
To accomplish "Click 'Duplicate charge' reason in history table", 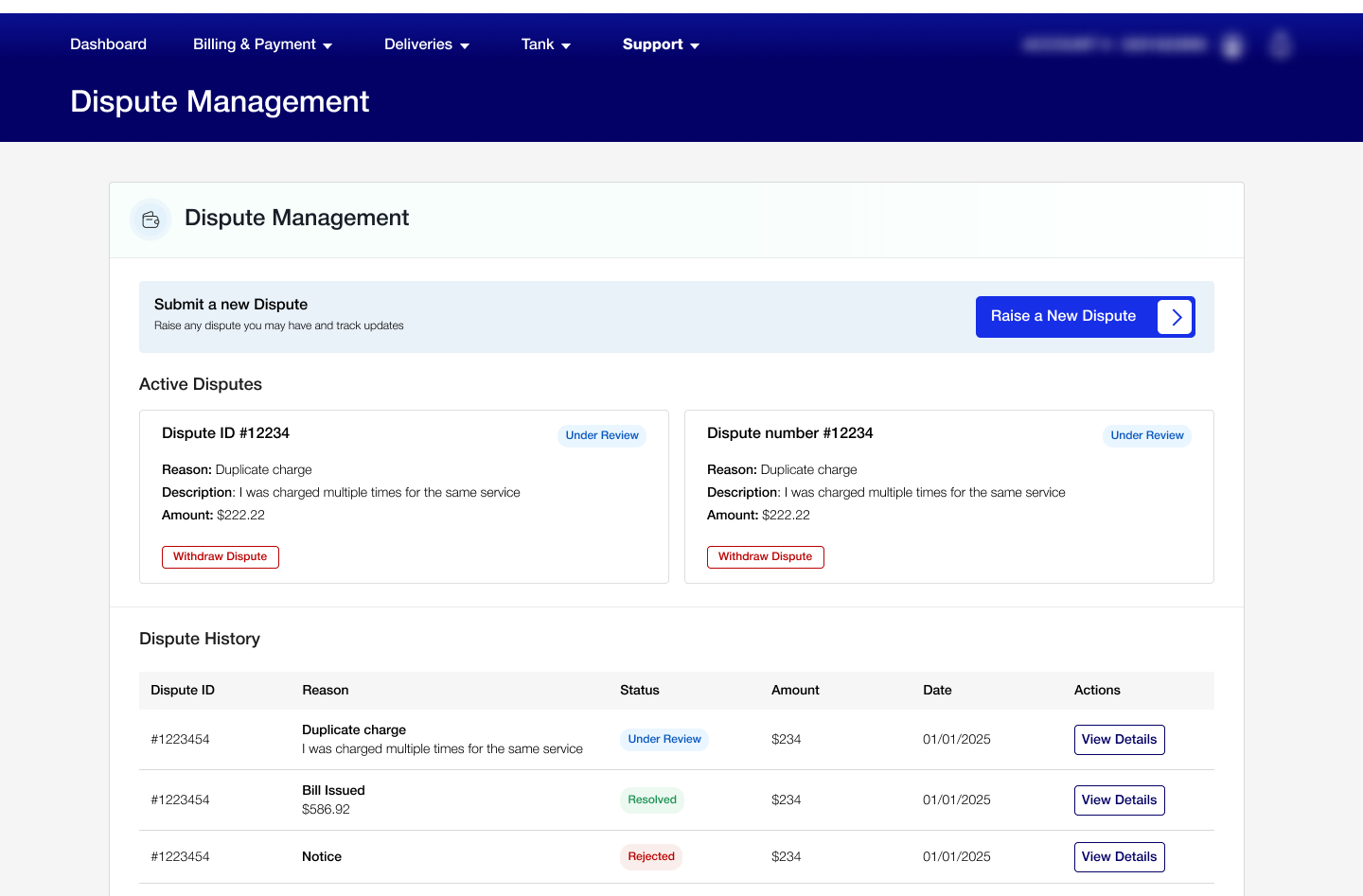I will click(x=354, y=730).
